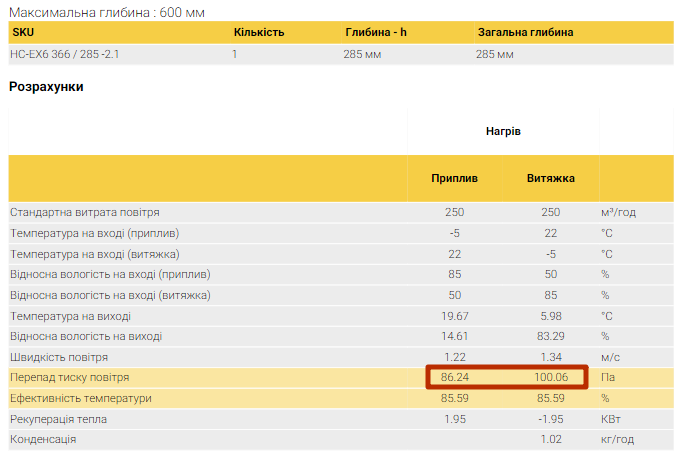Click the "Витяжка" column header

coord(551,179)
